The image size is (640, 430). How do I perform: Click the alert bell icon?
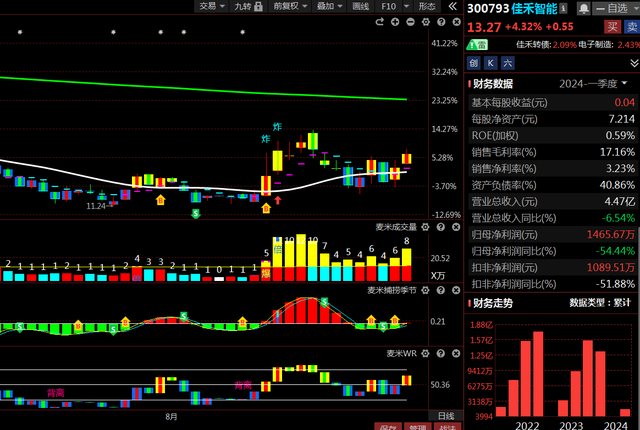584,8
